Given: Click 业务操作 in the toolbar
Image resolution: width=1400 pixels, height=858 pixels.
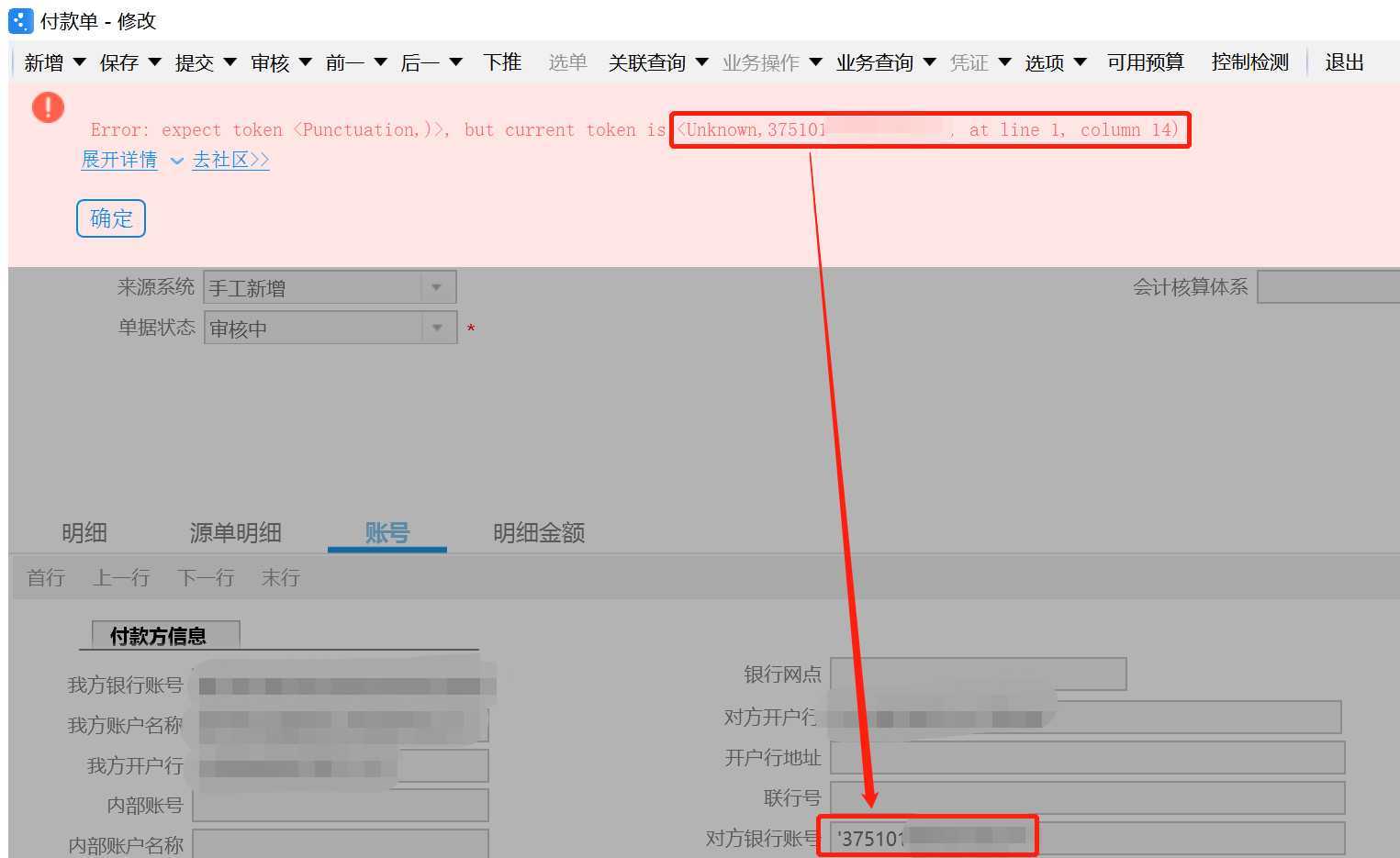Looking at the screenshot, I should point(761,62).
